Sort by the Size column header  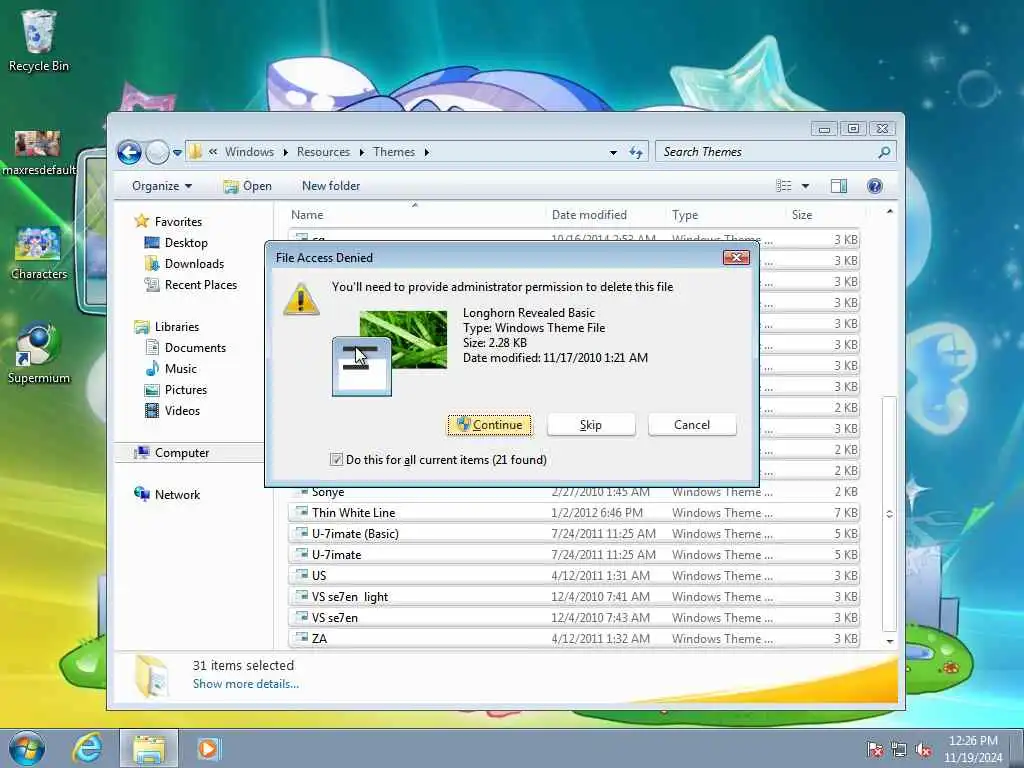tap(825, 215)
